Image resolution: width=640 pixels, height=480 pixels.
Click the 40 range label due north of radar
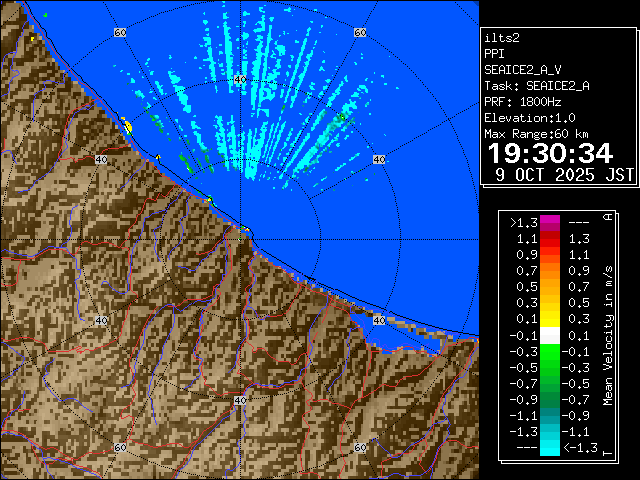coord(239,79)
